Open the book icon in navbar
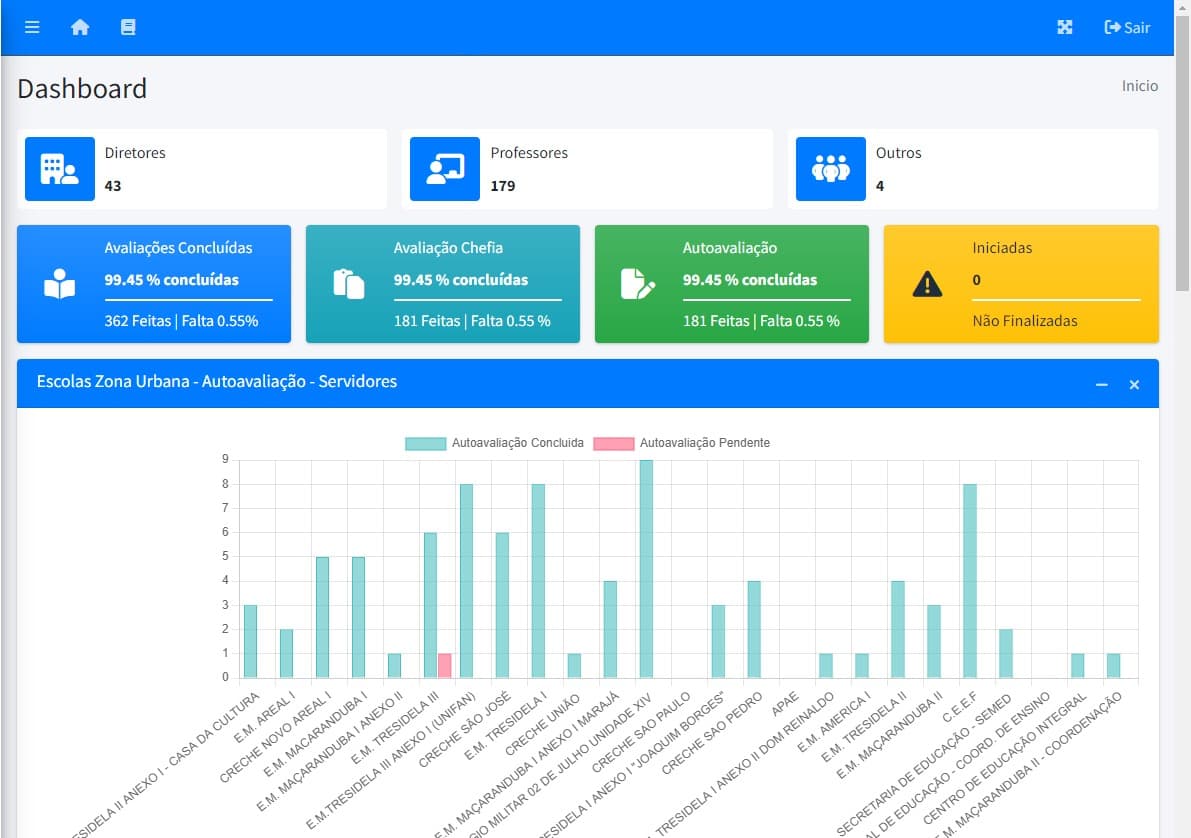 click(x=127, y=27)
